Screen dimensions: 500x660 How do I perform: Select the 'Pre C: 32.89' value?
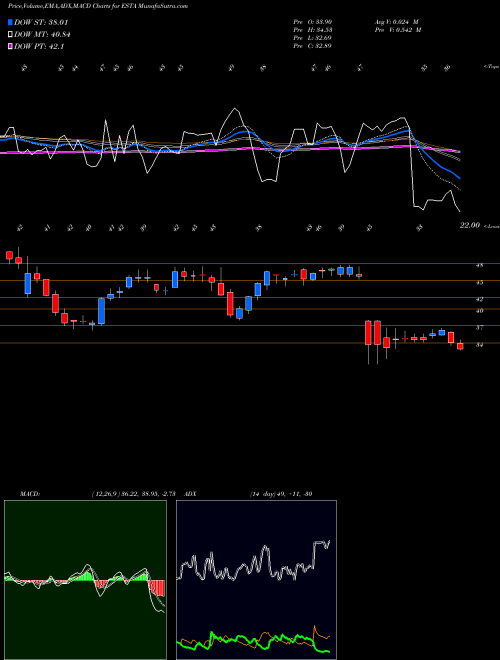(x=313, y=46)
